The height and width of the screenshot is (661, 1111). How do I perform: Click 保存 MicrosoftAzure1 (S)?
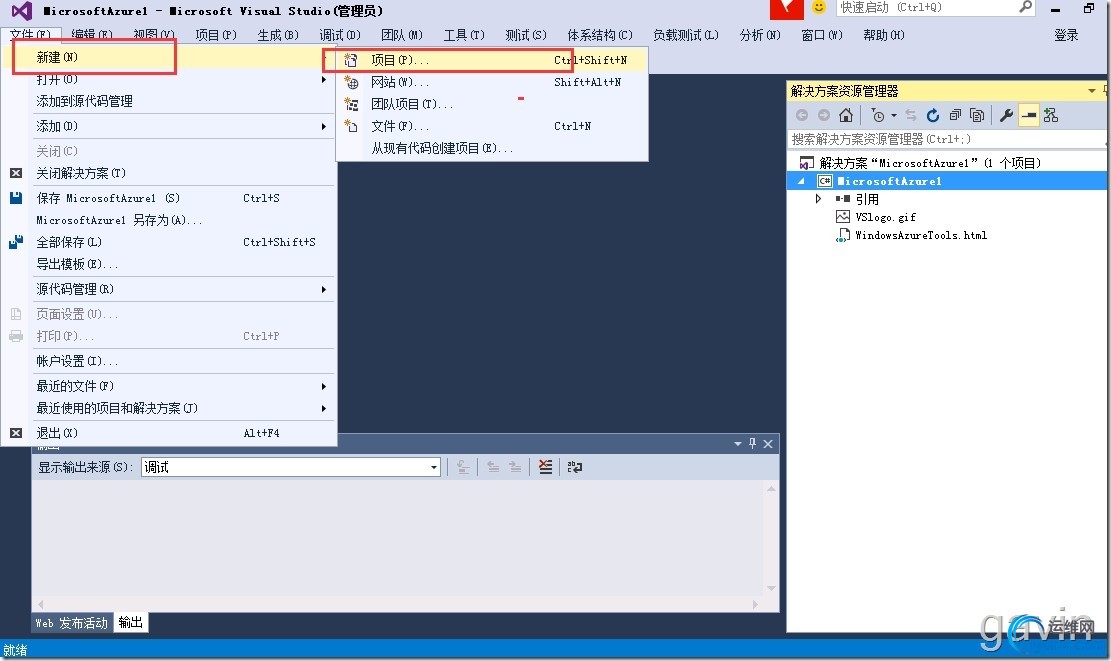click(169, 198)
